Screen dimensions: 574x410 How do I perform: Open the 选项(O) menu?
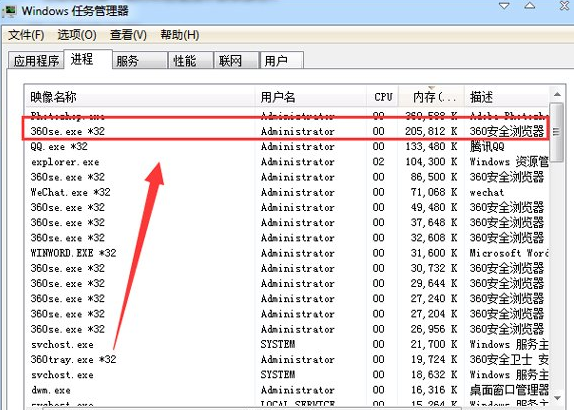click(77, 35)
